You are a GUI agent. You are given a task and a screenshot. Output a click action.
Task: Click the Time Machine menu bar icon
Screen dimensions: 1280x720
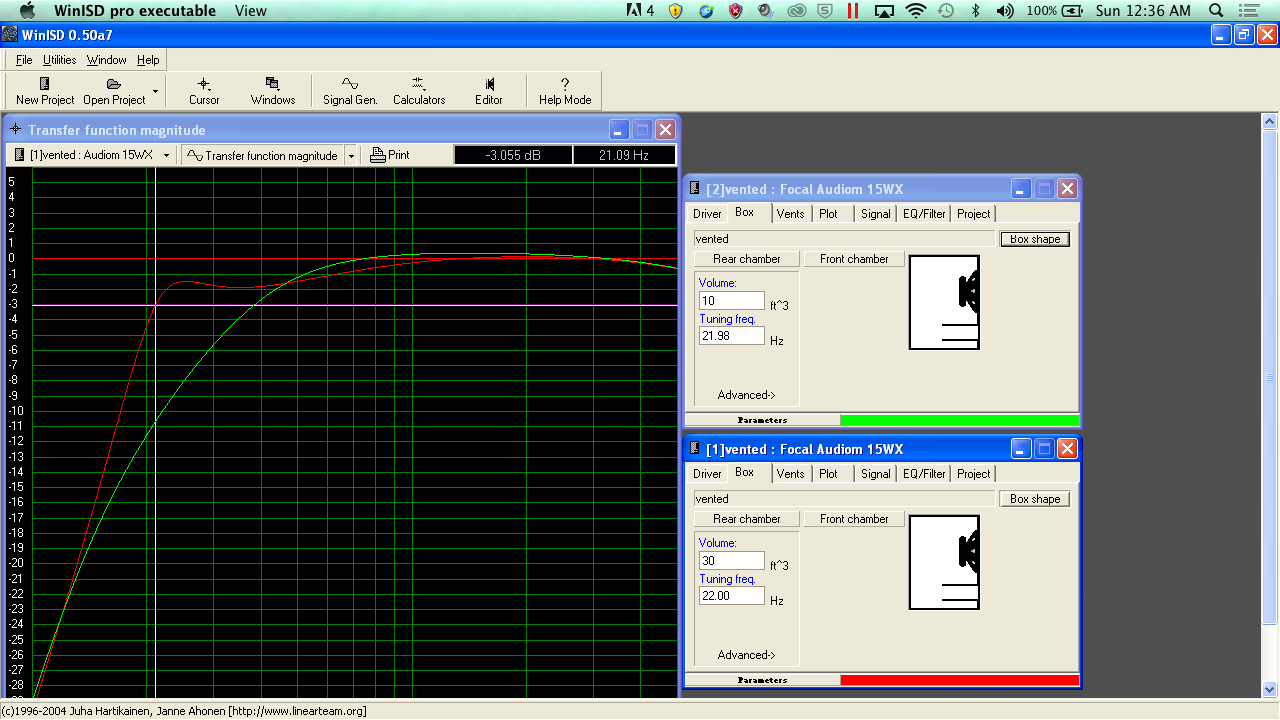946,10
